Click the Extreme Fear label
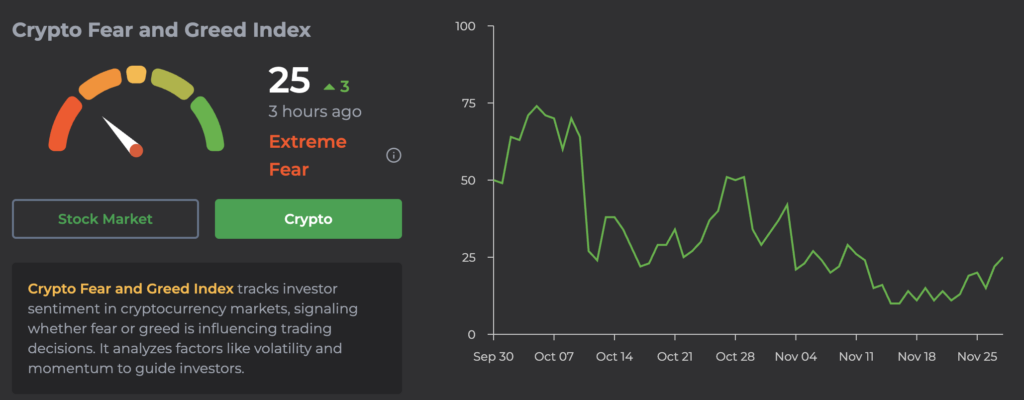 (x=307, y=155)
